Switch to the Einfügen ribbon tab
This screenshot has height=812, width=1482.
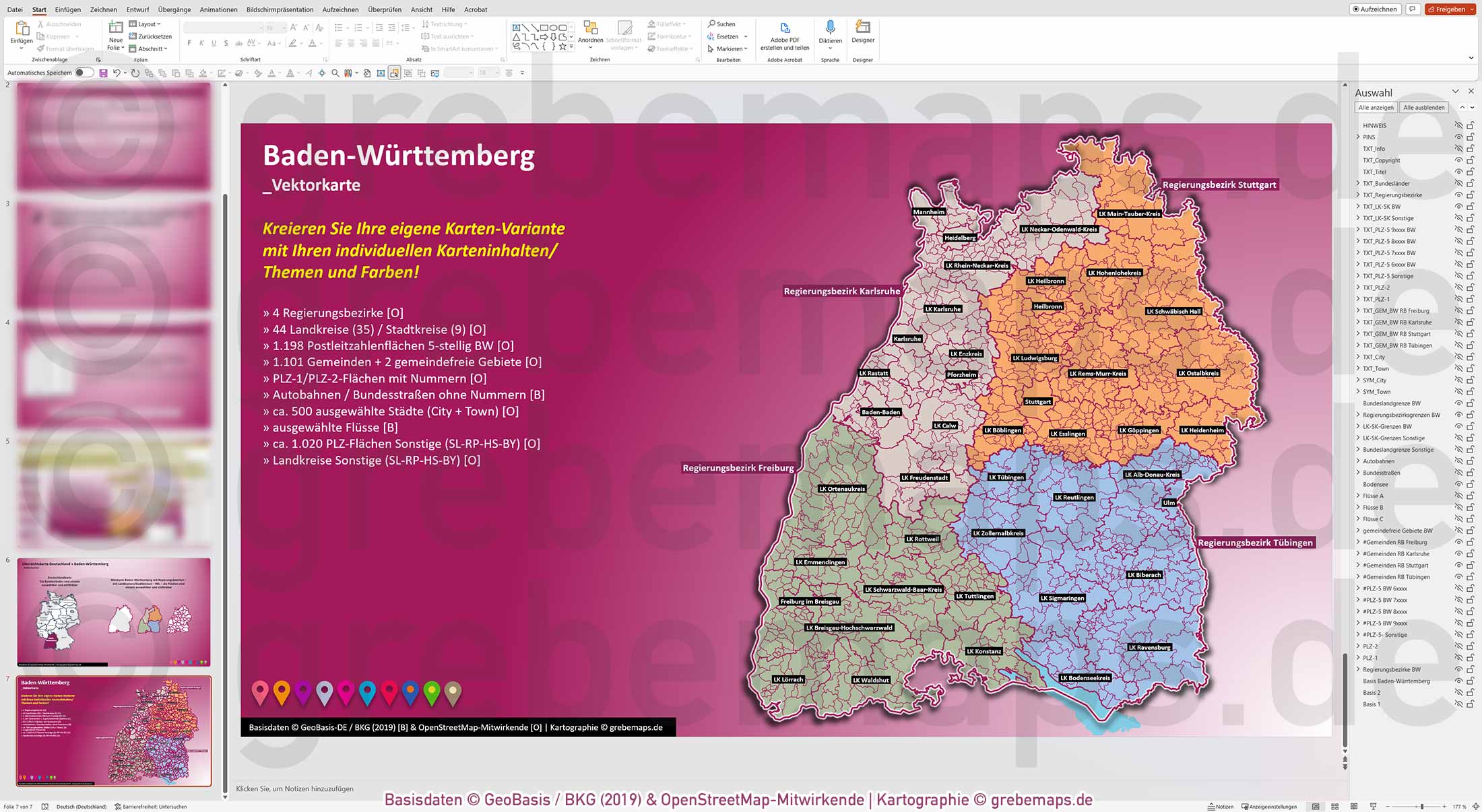(68, 9)
